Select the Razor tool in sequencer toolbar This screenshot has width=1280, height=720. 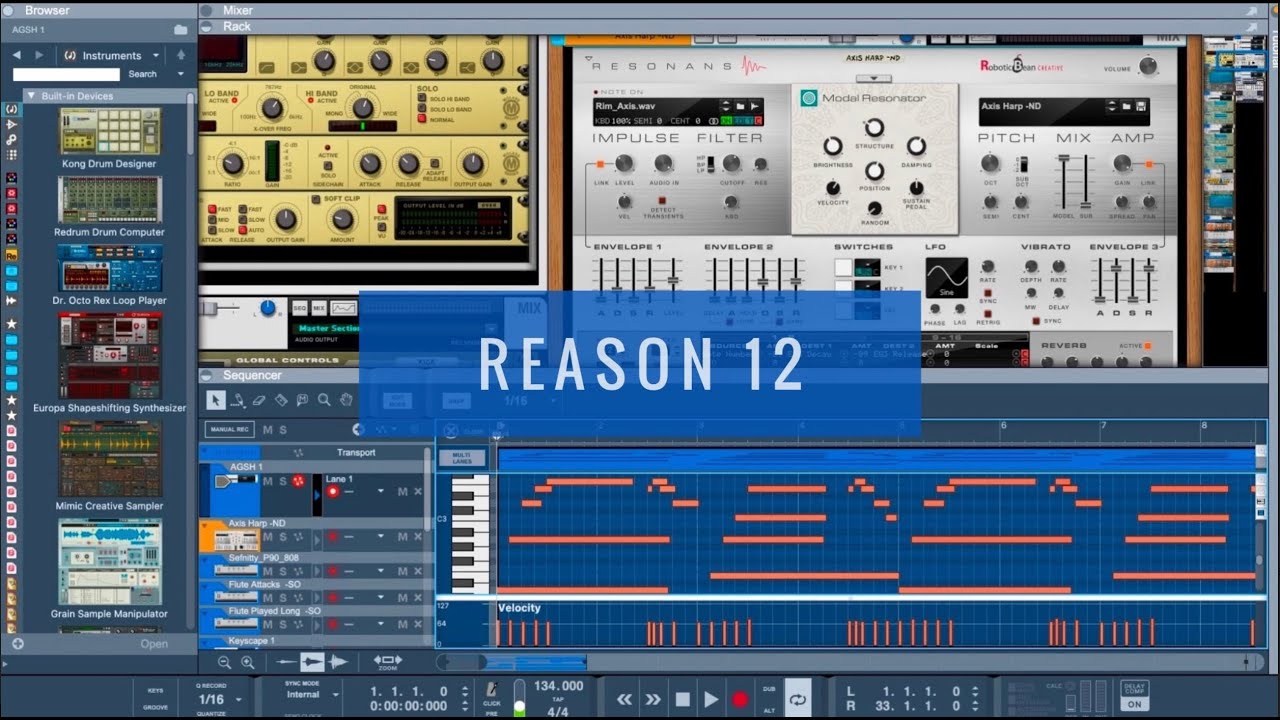pos(281,400)
